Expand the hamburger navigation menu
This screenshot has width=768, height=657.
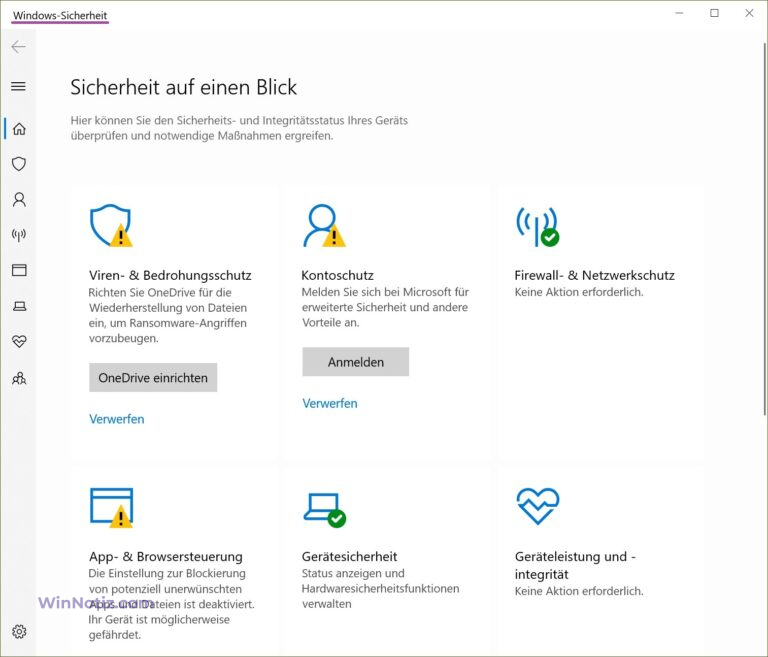point(18,87)
